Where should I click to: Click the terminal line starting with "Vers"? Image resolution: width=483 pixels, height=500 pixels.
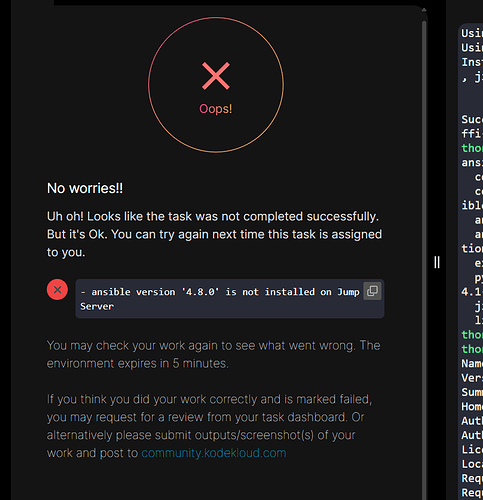472,378
